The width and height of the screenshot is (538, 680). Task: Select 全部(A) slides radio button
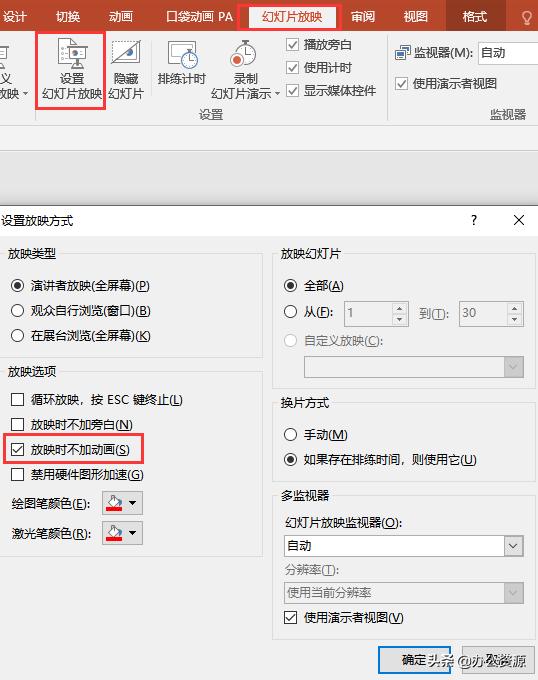(290, 286)
